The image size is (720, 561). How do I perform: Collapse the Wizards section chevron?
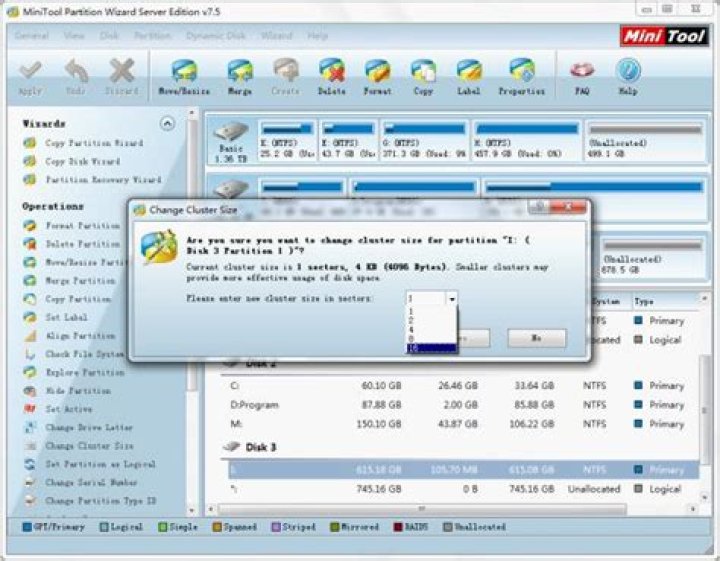click(x=167, y=123)
